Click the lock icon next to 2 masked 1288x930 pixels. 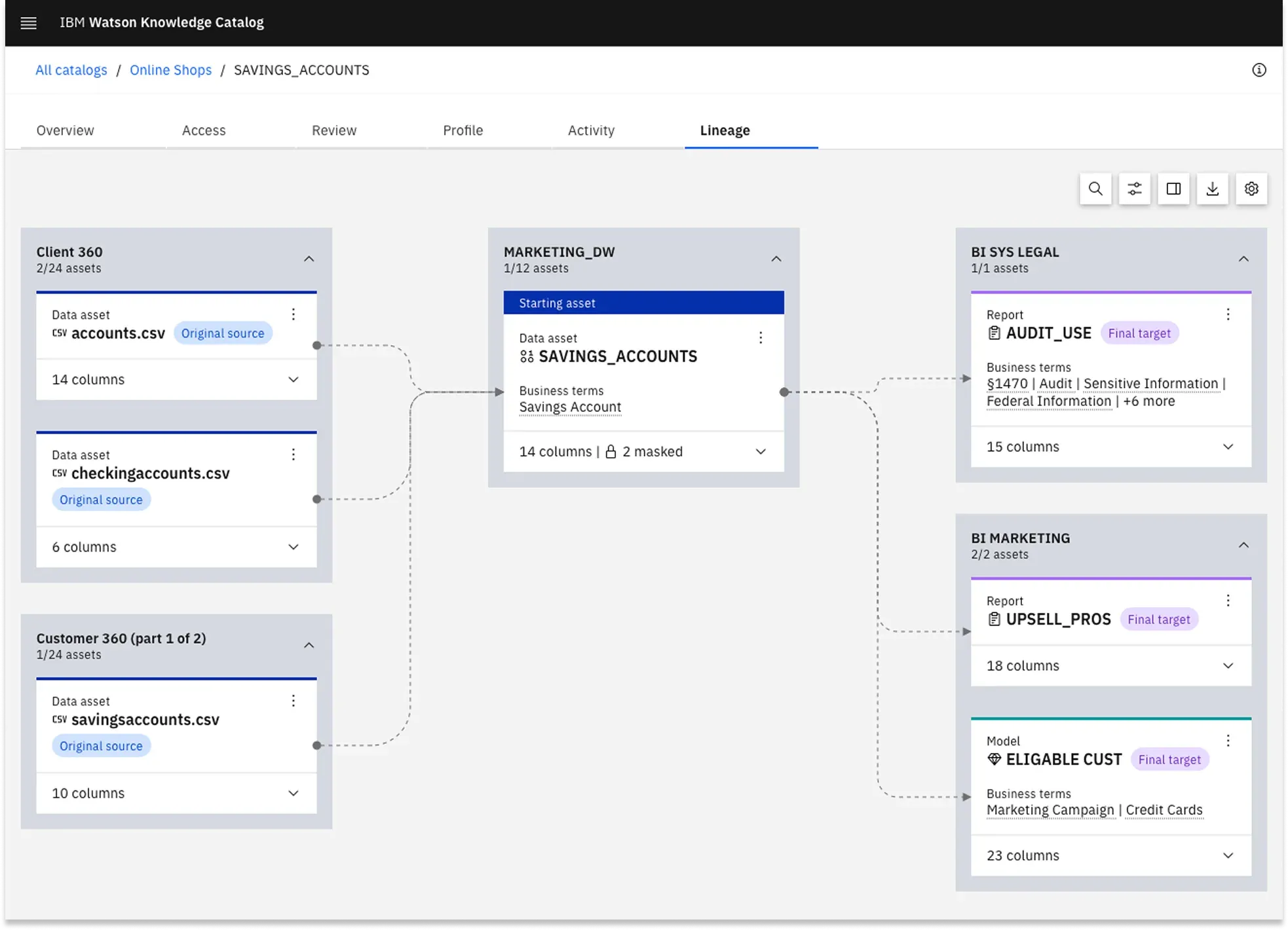pos(611,452)
